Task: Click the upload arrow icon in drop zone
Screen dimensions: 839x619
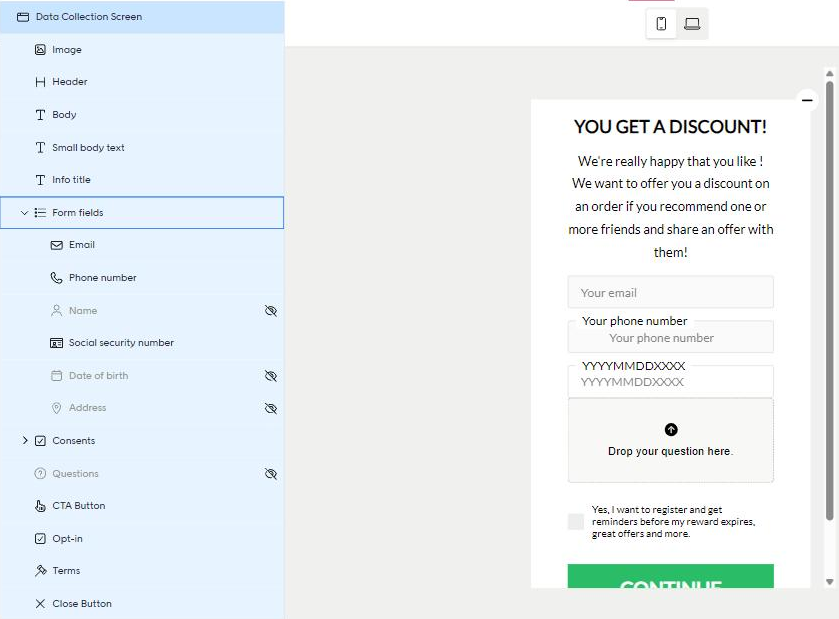Action: pos(671,430)
